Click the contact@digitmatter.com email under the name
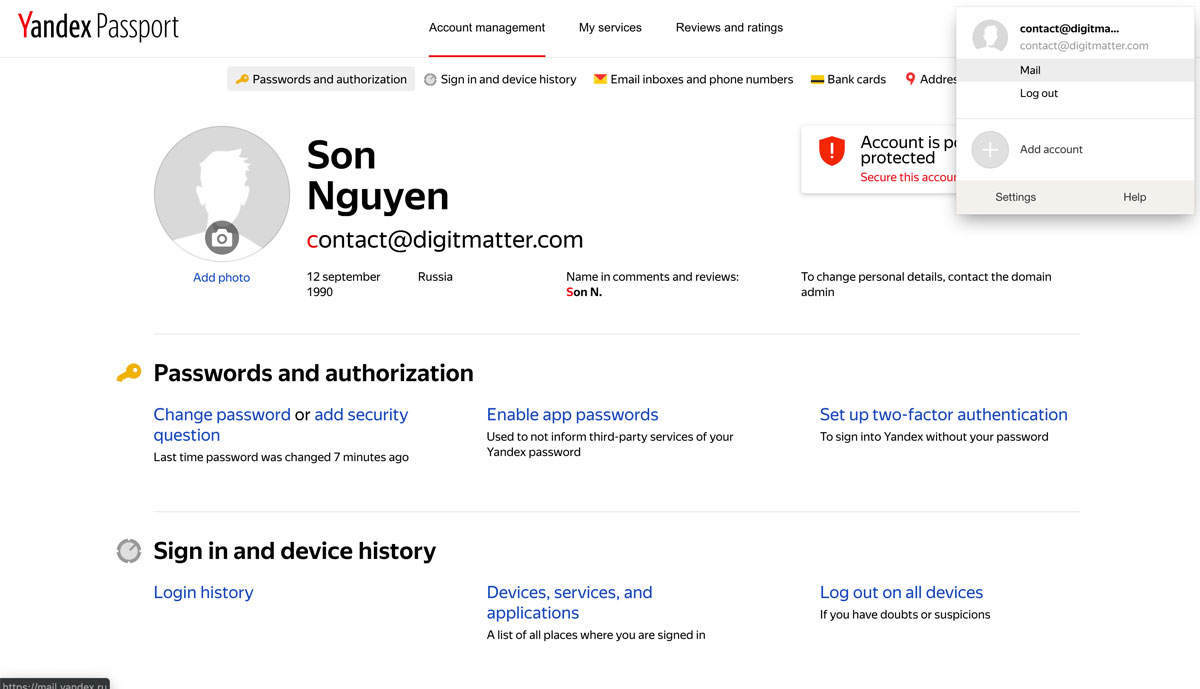This screenshot has width=1200, height=689. click(x=445, y=240)
